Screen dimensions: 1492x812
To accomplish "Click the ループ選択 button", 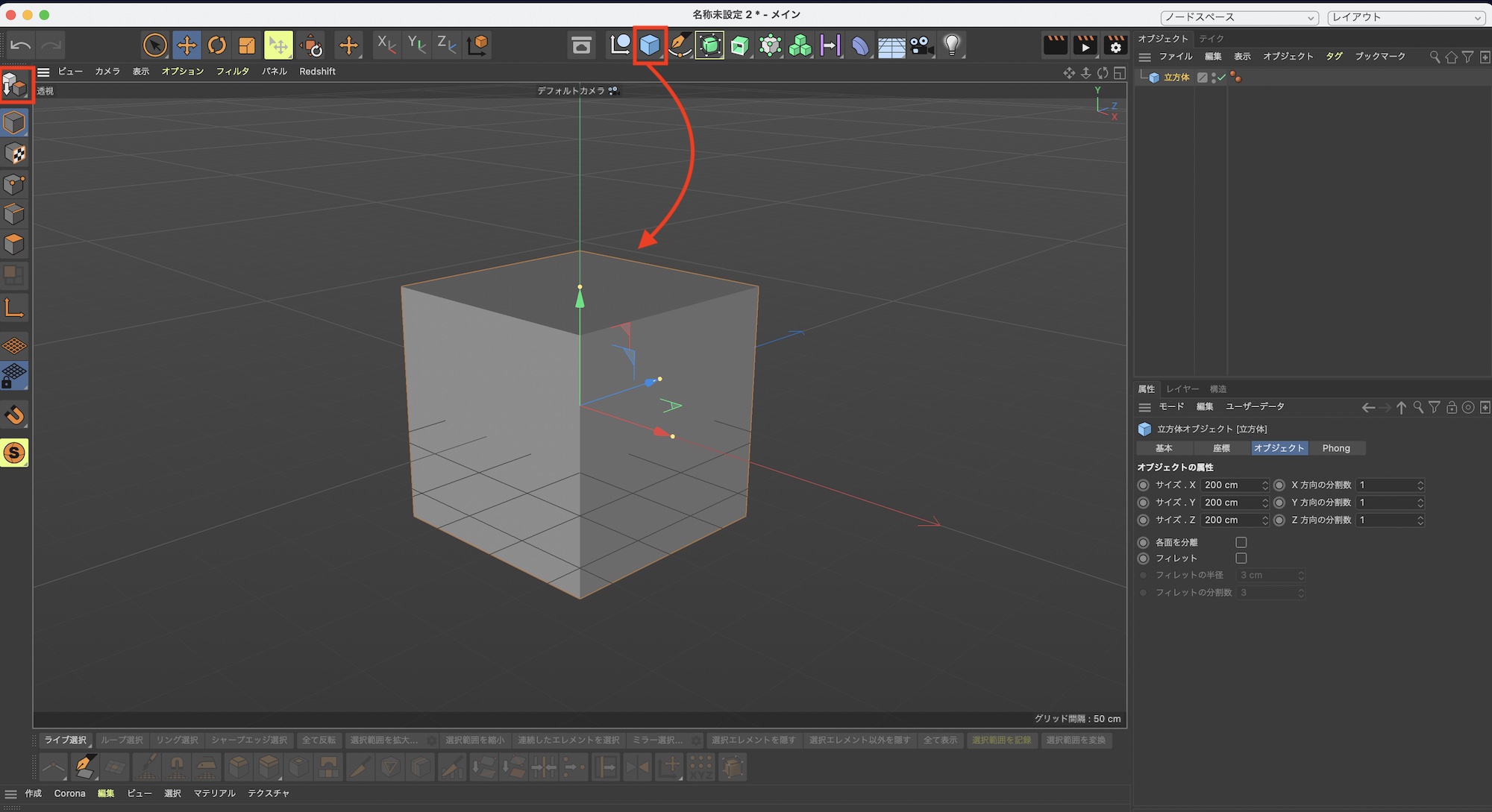I will (x=122, y=740).
